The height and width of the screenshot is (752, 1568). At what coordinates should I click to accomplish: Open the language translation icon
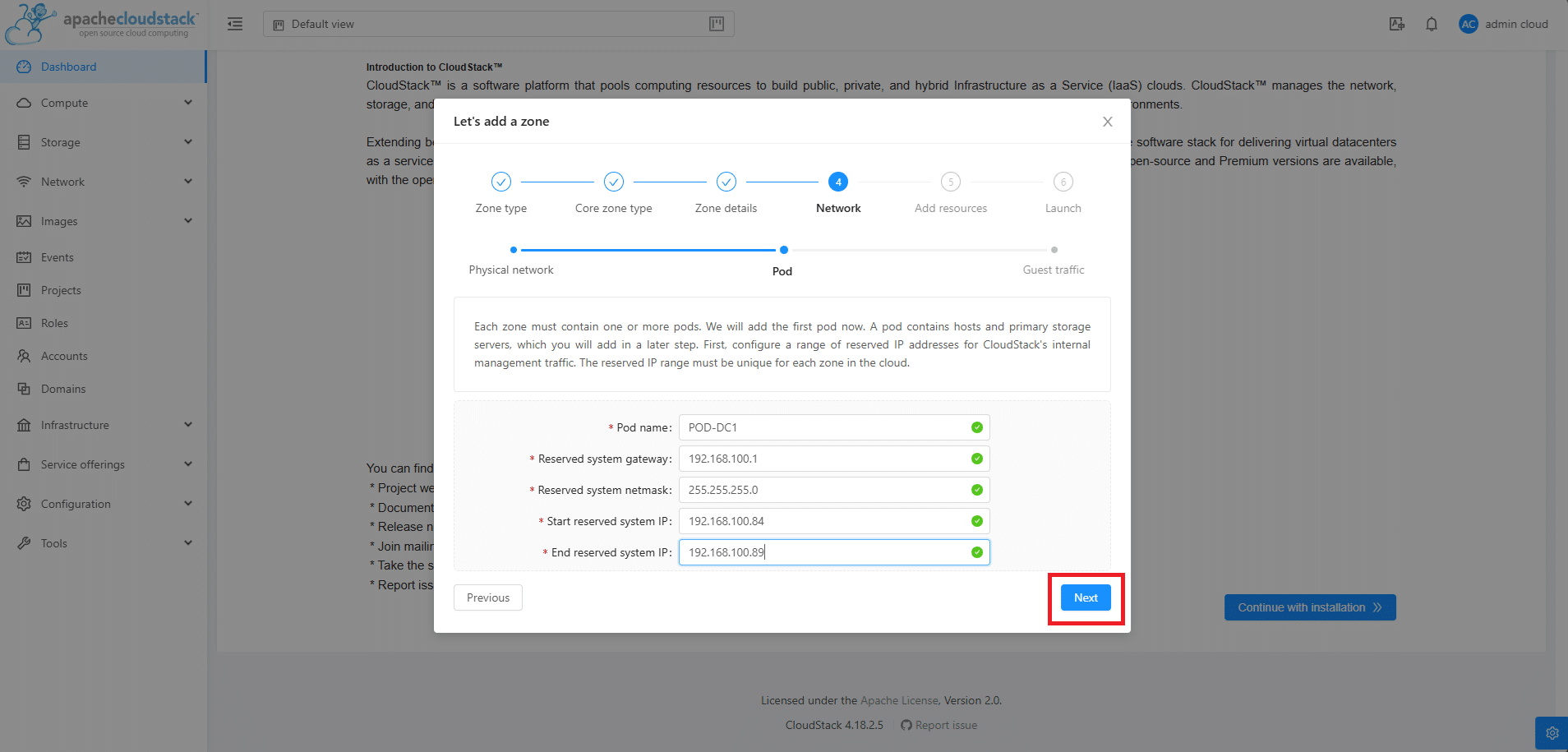point(1396,24)
